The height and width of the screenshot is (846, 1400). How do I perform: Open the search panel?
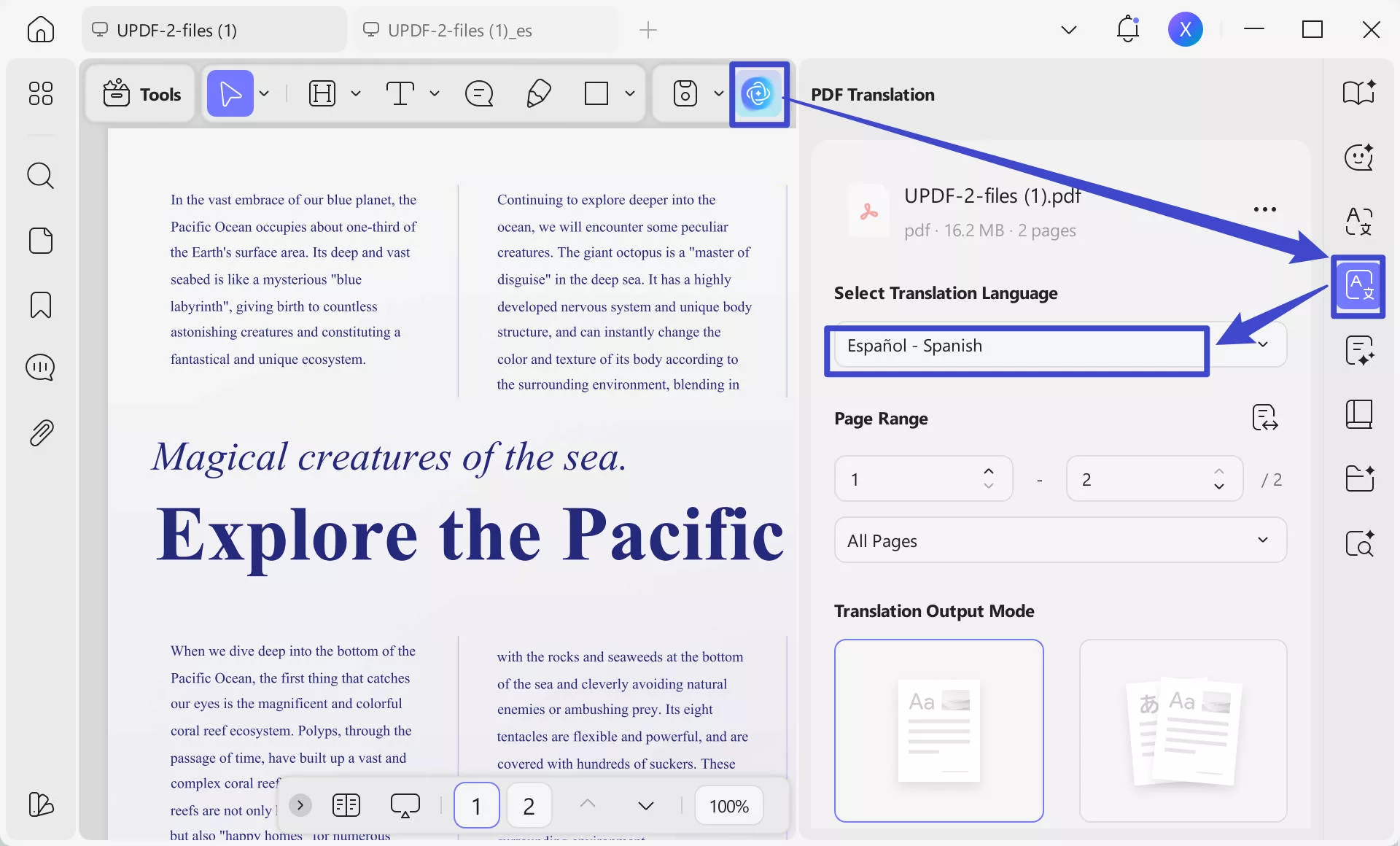coord(41,175)
